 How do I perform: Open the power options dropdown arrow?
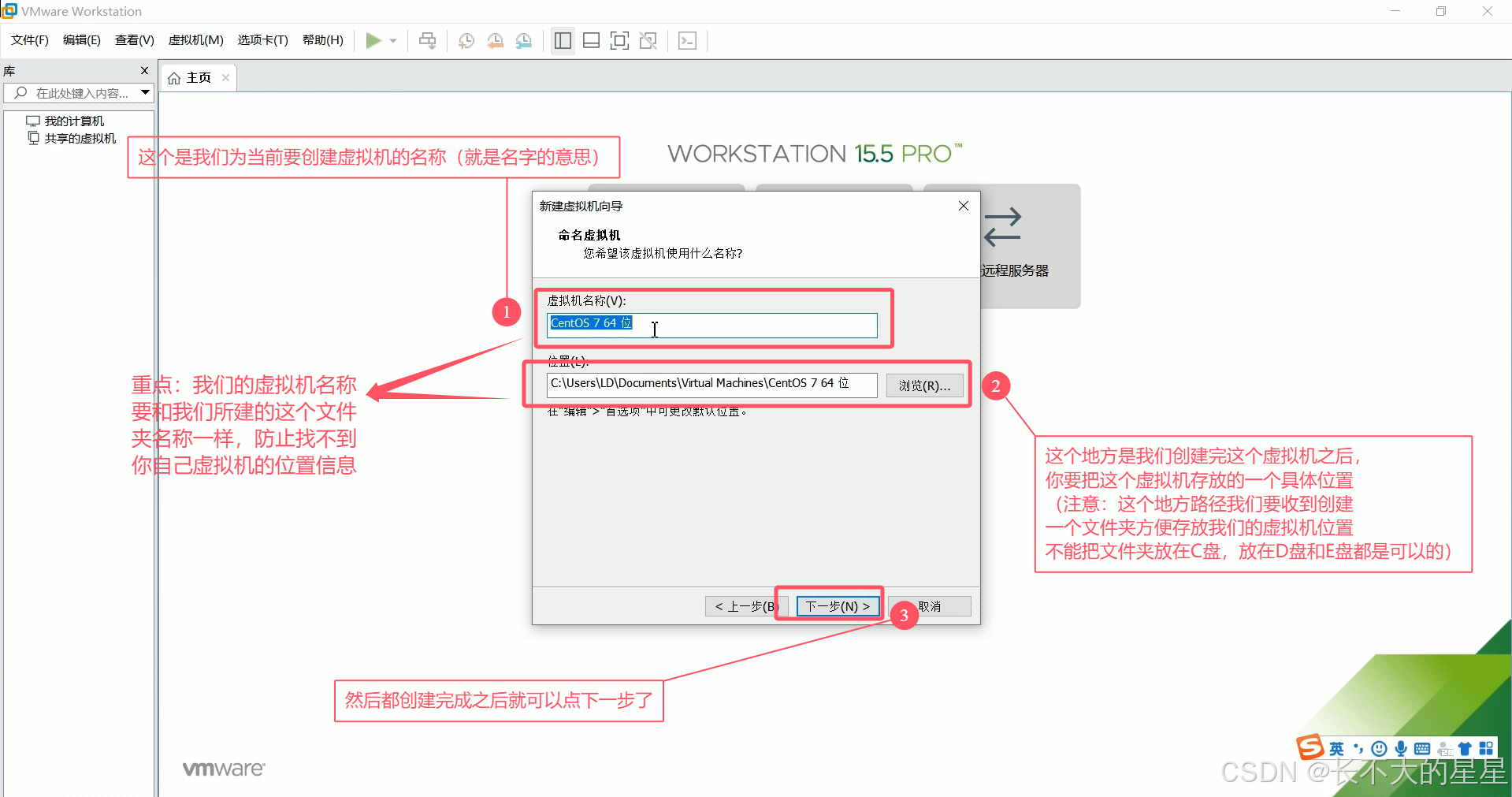393,41
